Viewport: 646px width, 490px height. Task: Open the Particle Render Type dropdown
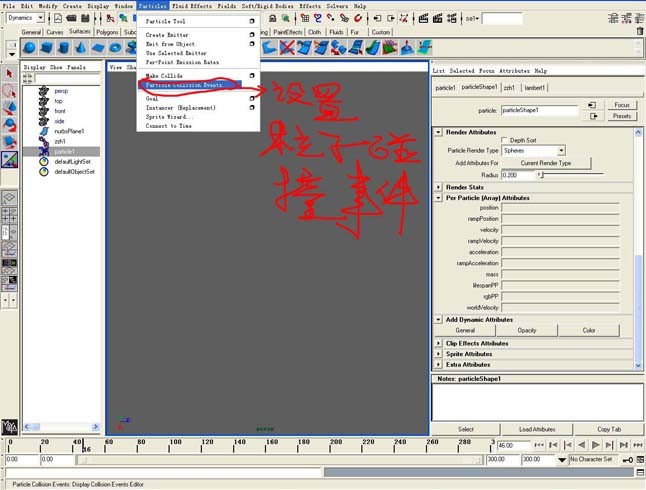561,150
